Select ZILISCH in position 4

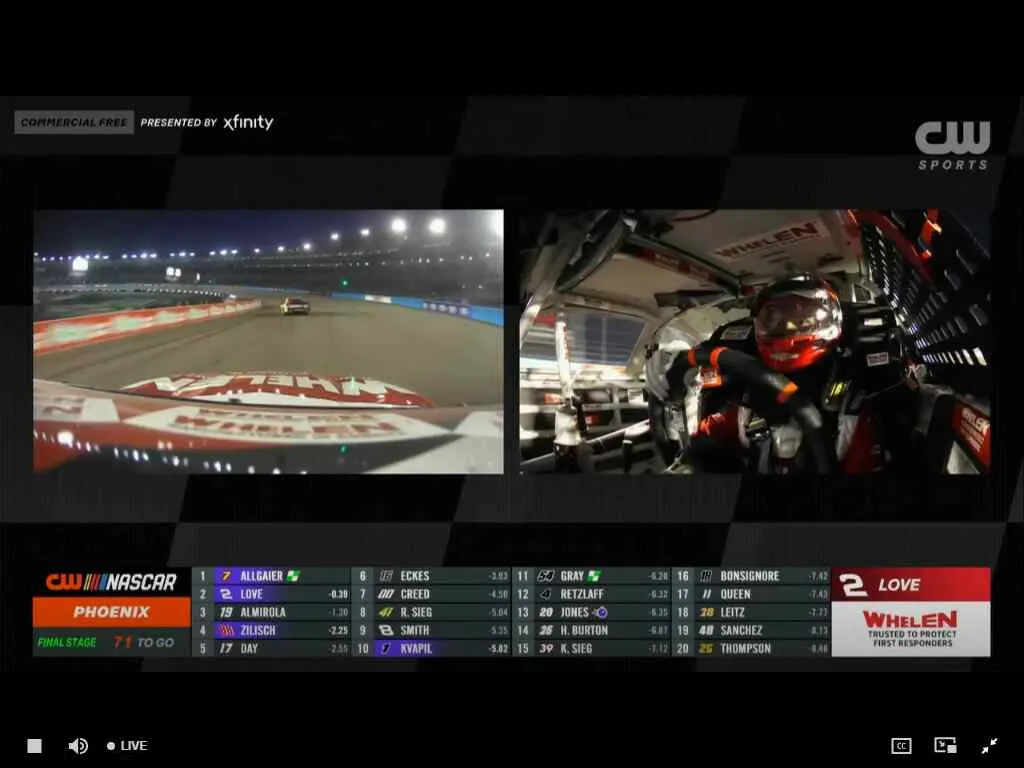click(271, 631)
